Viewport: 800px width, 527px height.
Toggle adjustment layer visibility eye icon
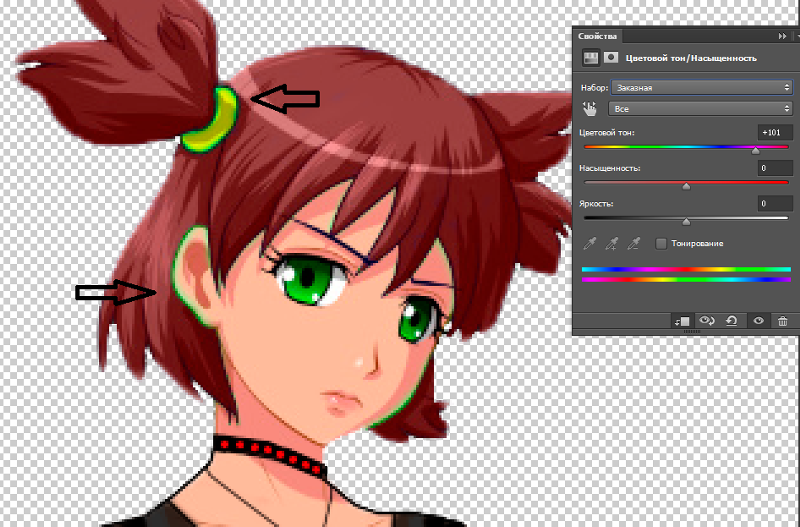[x=758, y=321]
